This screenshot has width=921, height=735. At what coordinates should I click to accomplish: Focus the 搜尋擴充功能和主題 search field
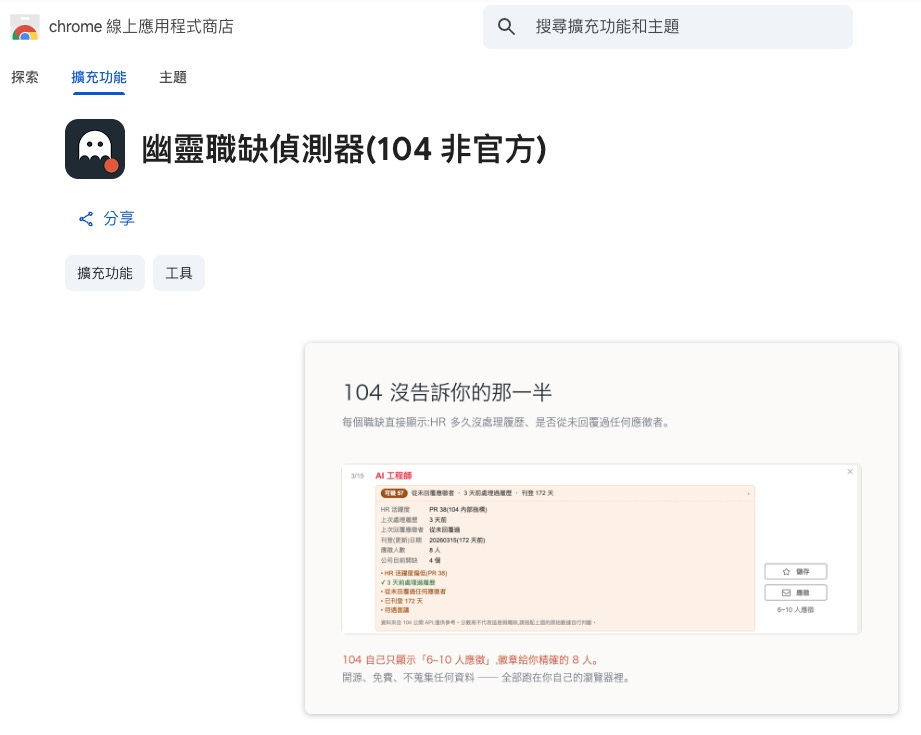coord(667,27)
